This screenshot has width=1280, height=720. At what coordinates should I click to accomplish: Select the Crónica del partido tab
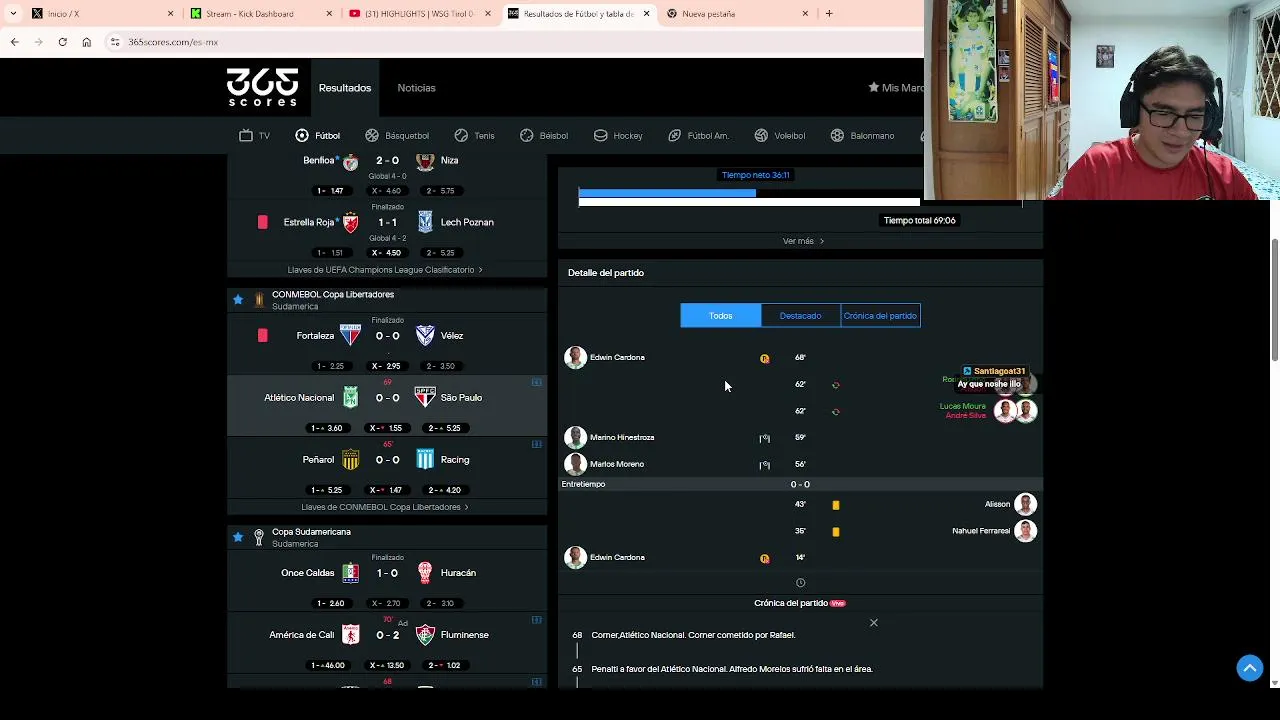point(880,316)
